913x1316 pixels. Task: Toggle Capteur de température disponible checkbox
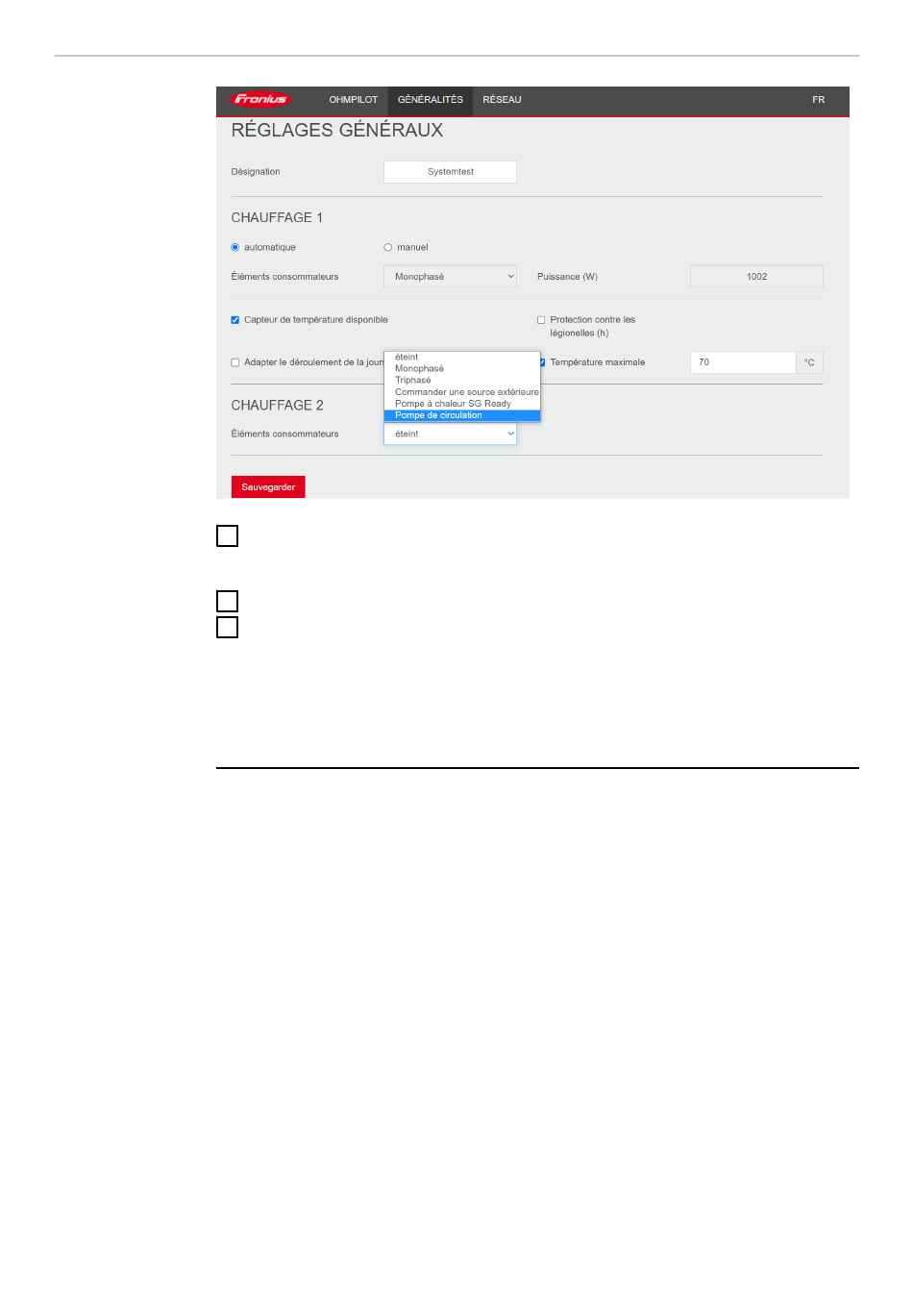click(x=235, y=320)
